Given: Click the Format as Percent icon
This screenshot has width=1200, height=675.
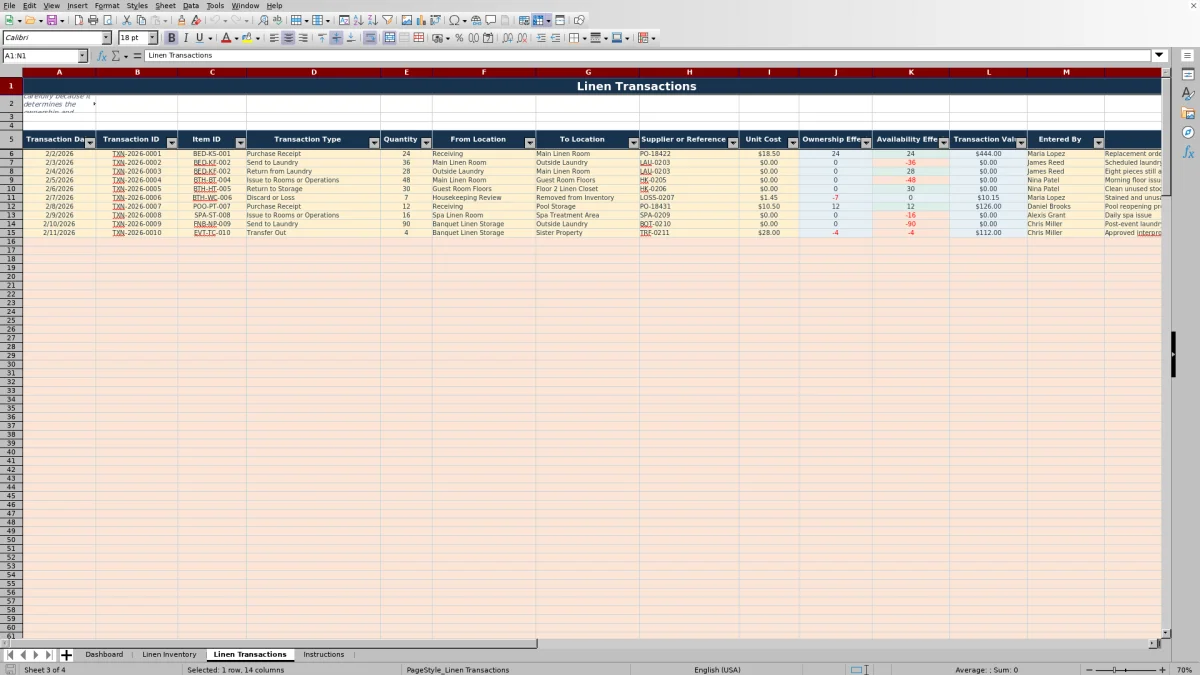Looking at the screenshot, I should pyautogui.click(x=459, y=38).
